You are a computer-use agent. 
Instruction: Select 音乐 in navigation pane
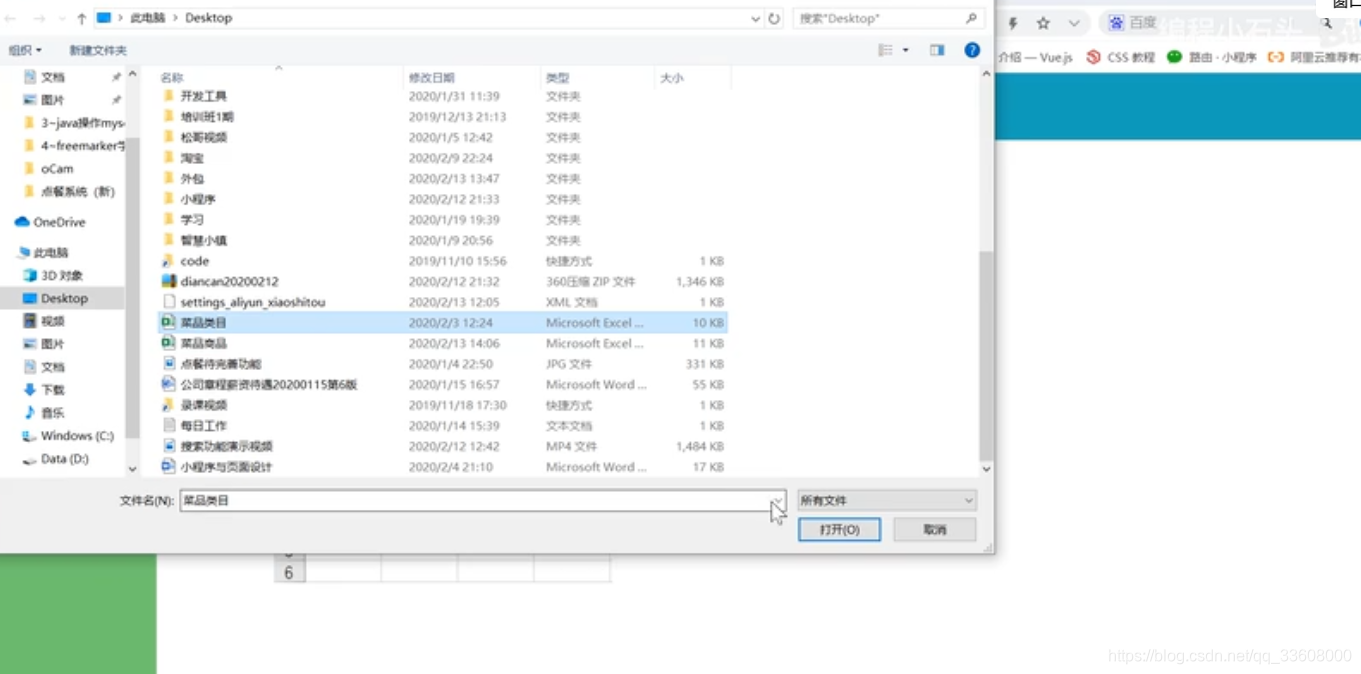tap(52, 413)
